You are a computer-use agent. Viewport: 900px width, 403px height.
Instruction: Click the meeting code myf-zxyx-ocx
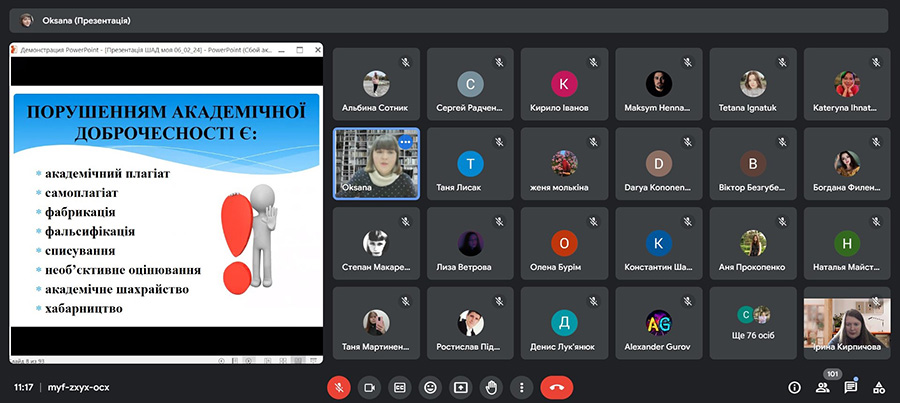[x=78, y=387]
